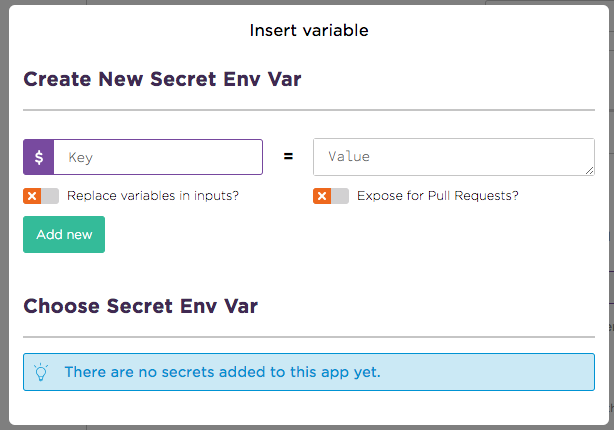Click the equals sign between Key and Value

(x=288, y=157)
